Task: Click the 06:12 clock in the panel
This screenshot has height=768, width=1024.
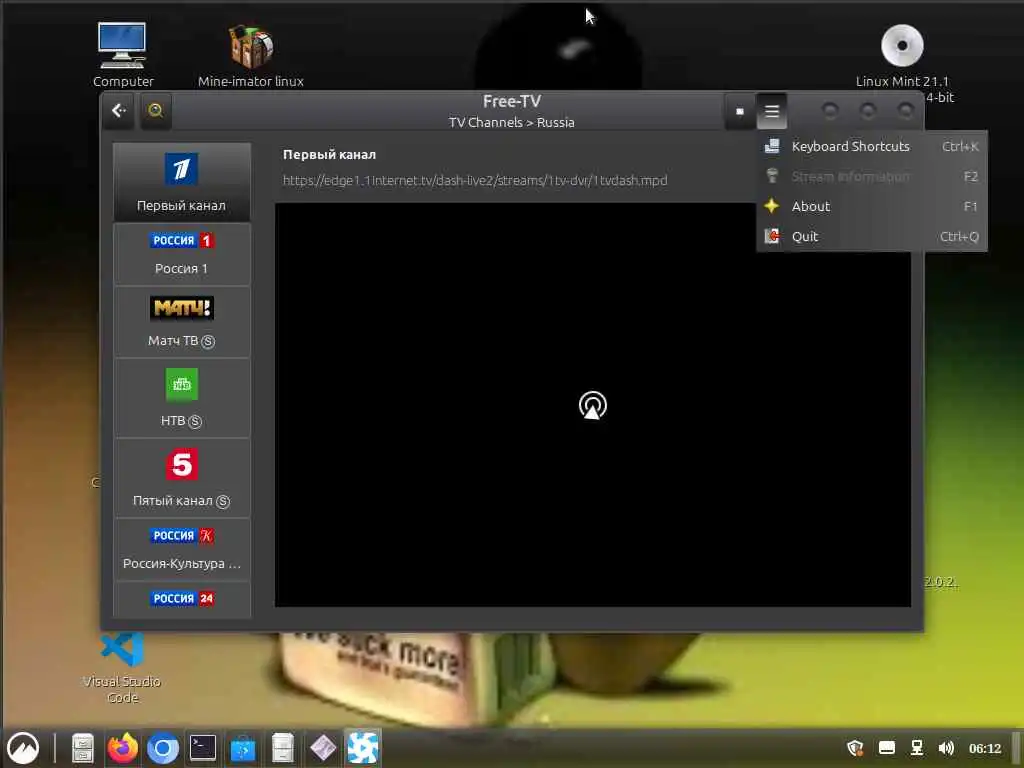Action: tap(985, 748)
